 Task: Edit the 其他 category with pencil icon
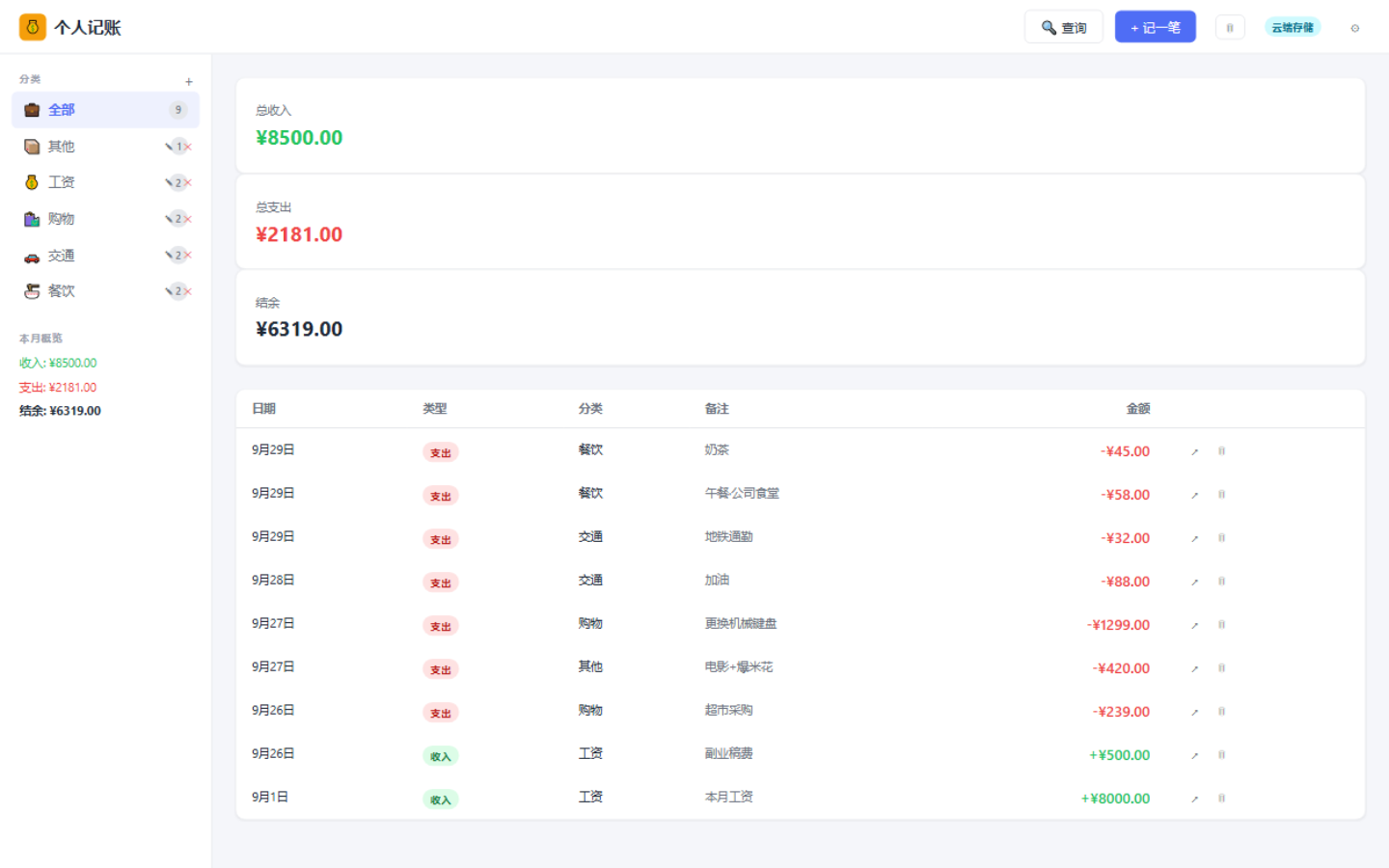(x=169, y=147)
